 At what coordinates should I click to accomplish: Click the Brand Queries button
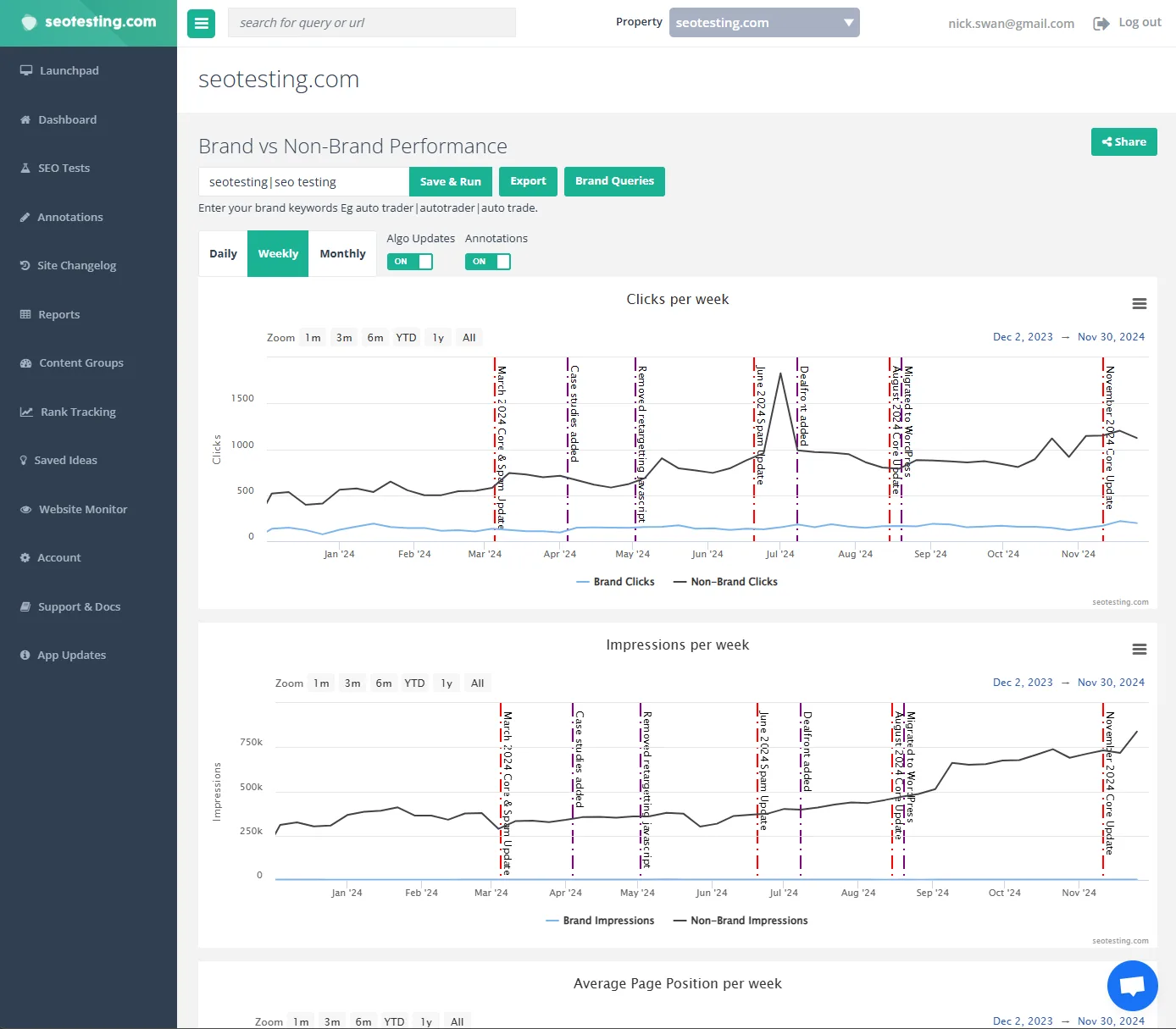(614, 181)
